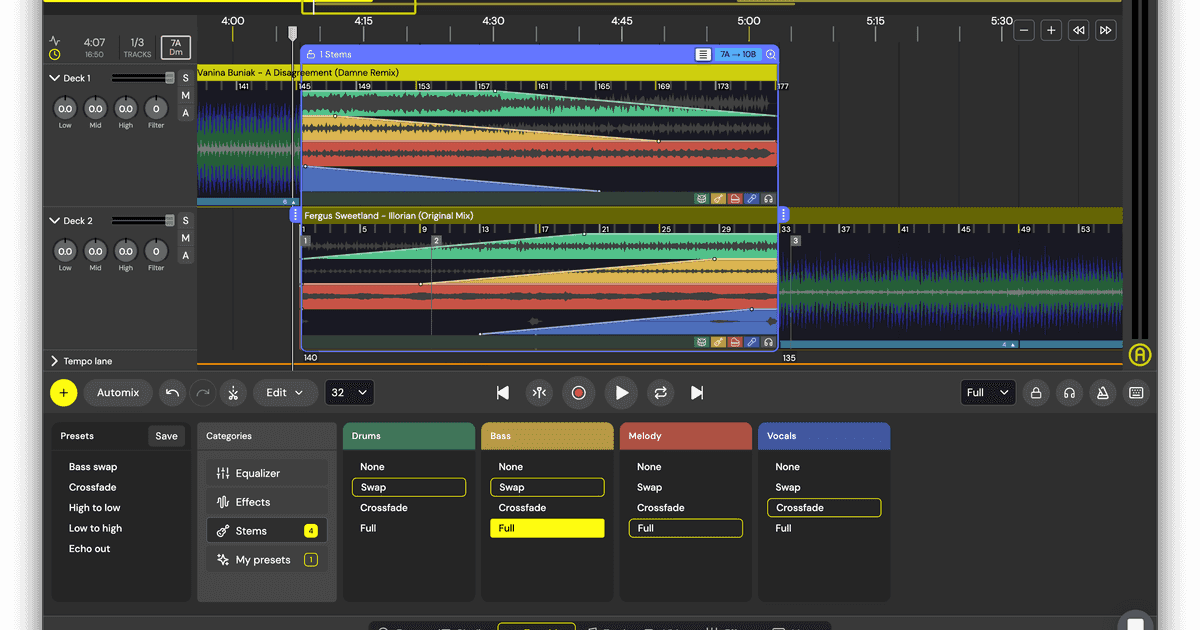Image resolution: width=1200 pixels, height=630 pixels.
Task: Choose the Echo out preset
Action: 90,549
